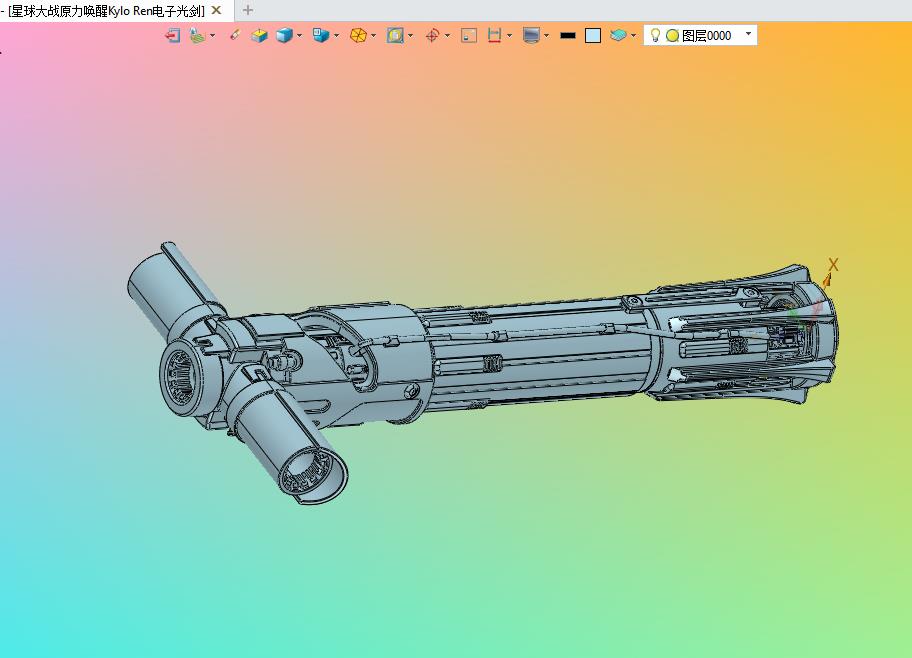Expand the shaded cube display dropdown
This screenshot has height=658, width=912.
tap(300, 35)
